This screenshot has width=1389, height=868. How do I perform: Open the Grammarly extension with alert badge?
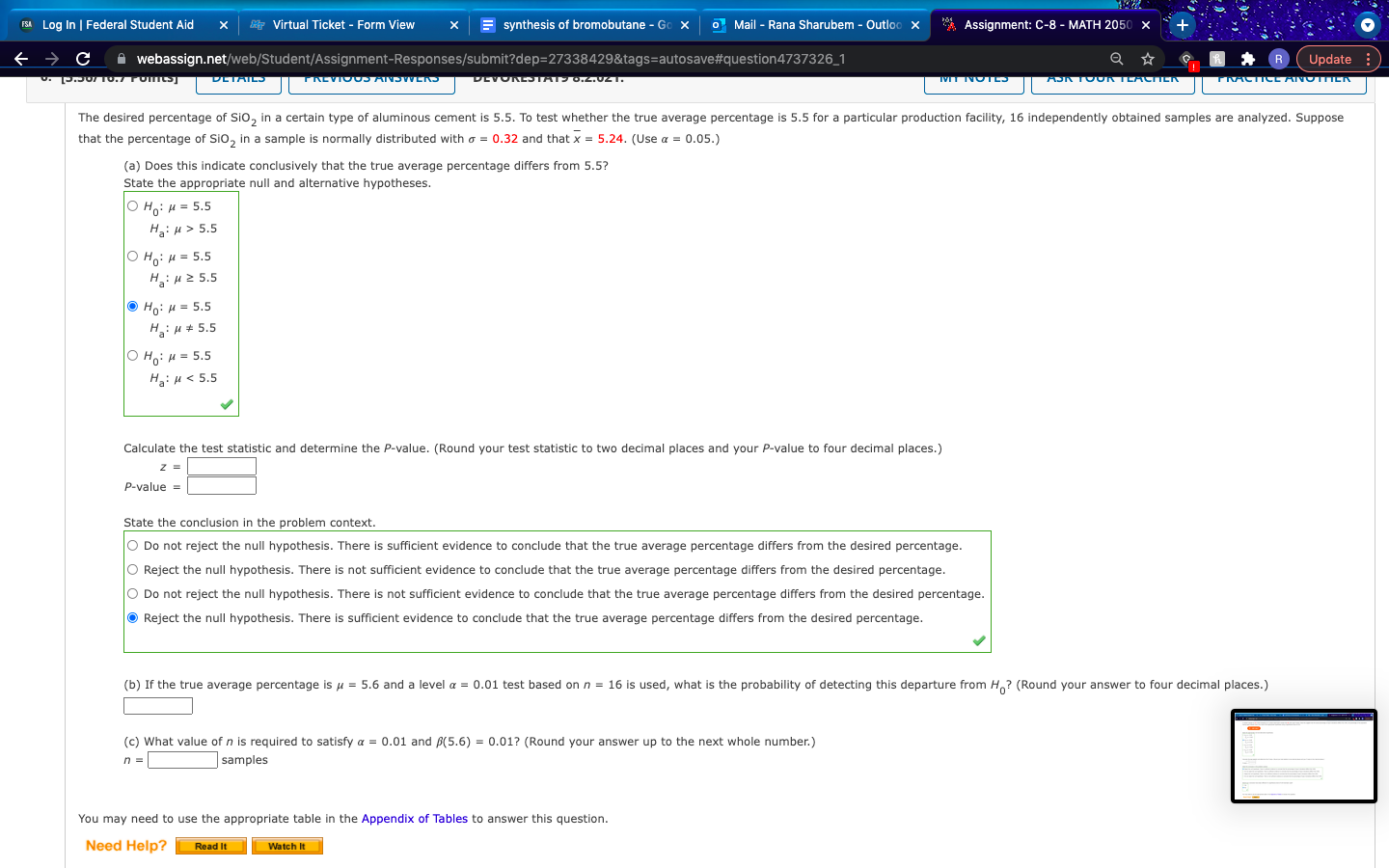coord(1186,58)
